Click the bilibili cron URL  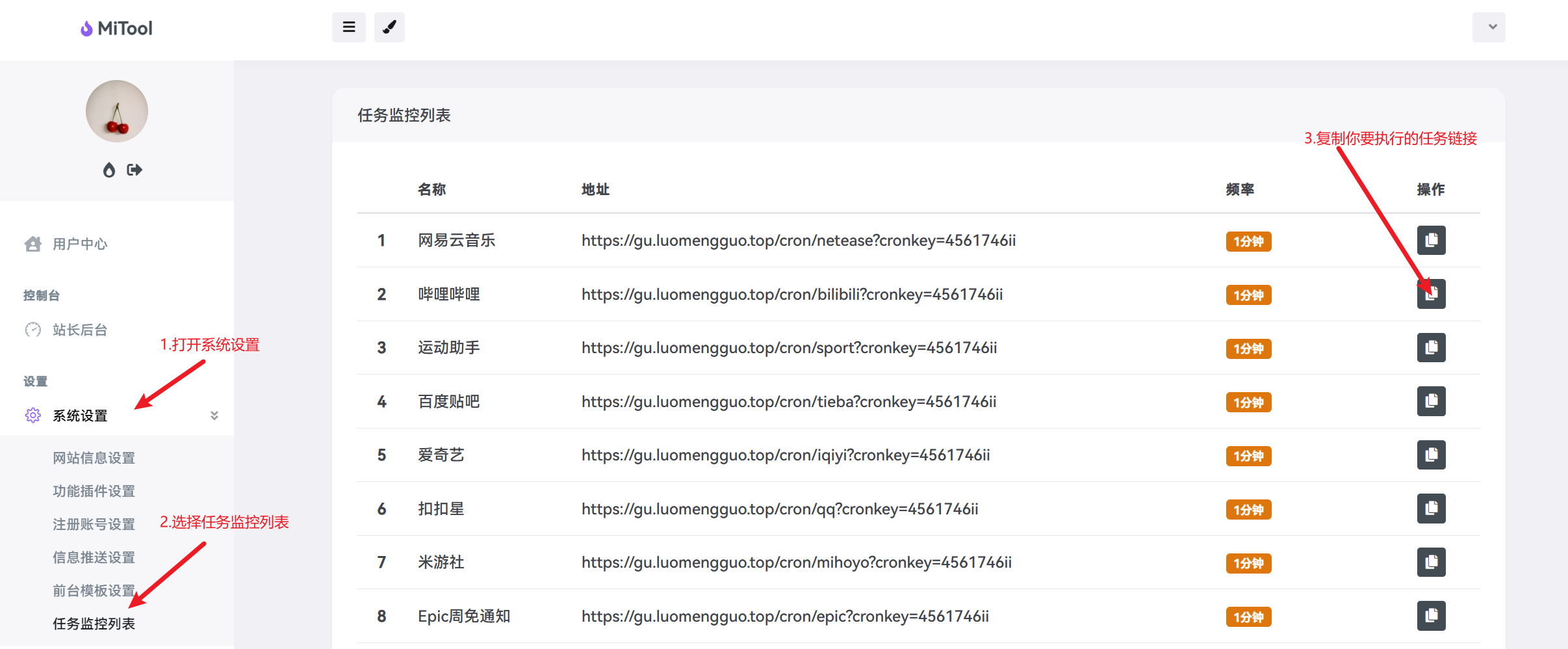pos(792,295)
